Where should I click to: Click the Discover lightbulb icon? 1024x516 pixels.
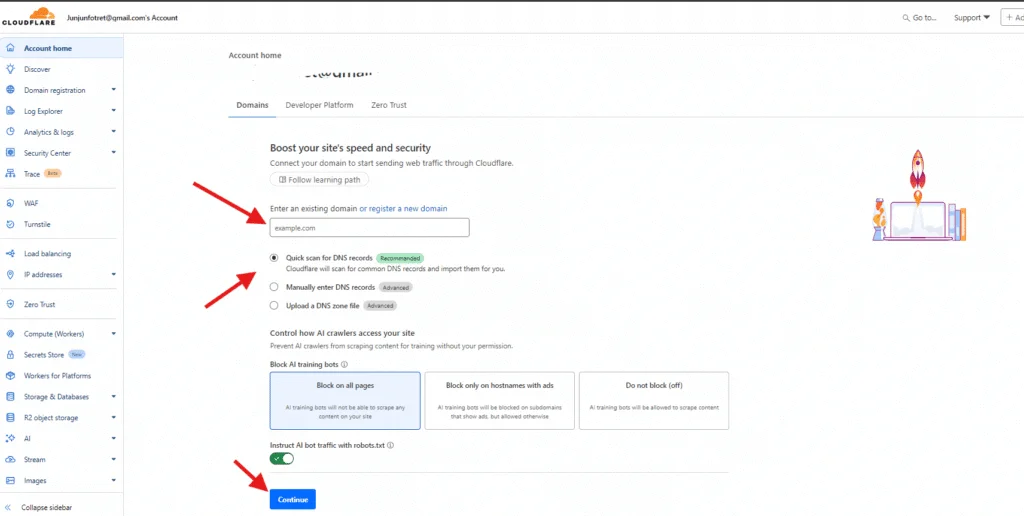(10, 69)
